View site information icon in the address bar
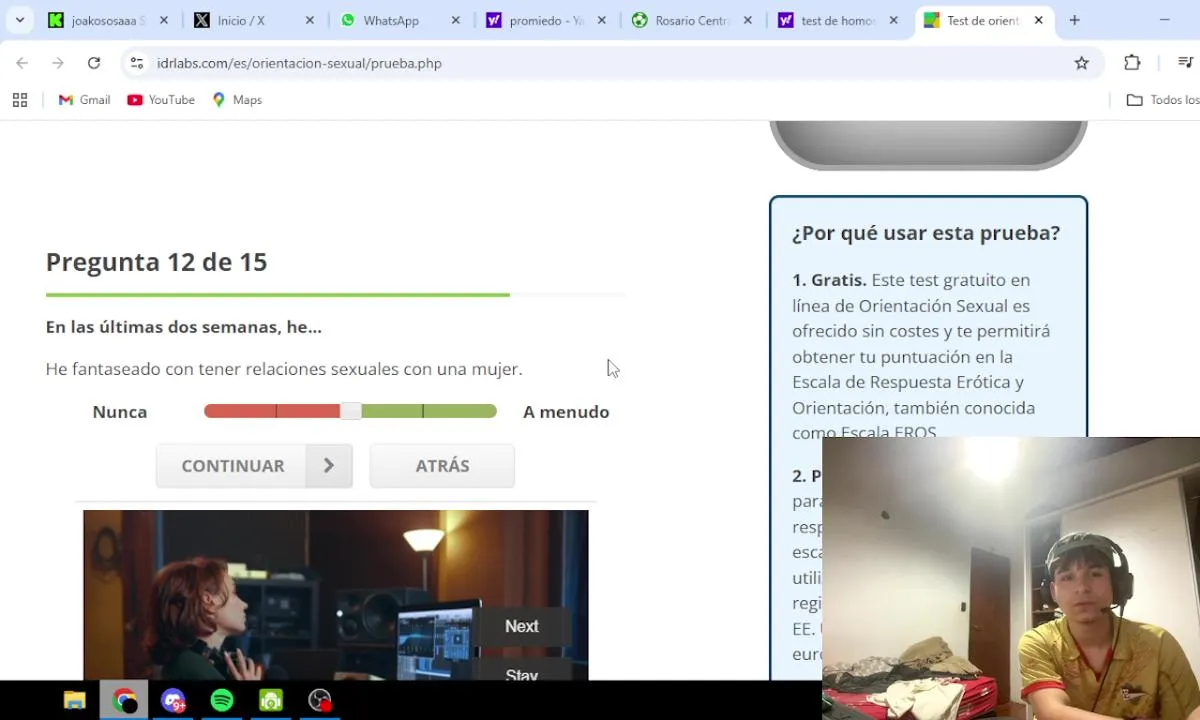Screen dimensions: 1200x720 tap(137, 63)
